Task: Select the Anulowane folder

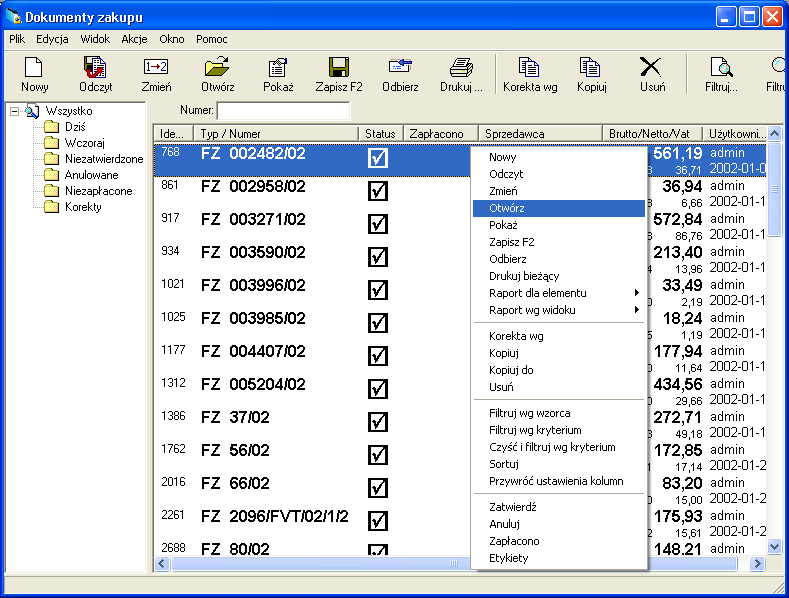Action: click(x=92, y=175)
